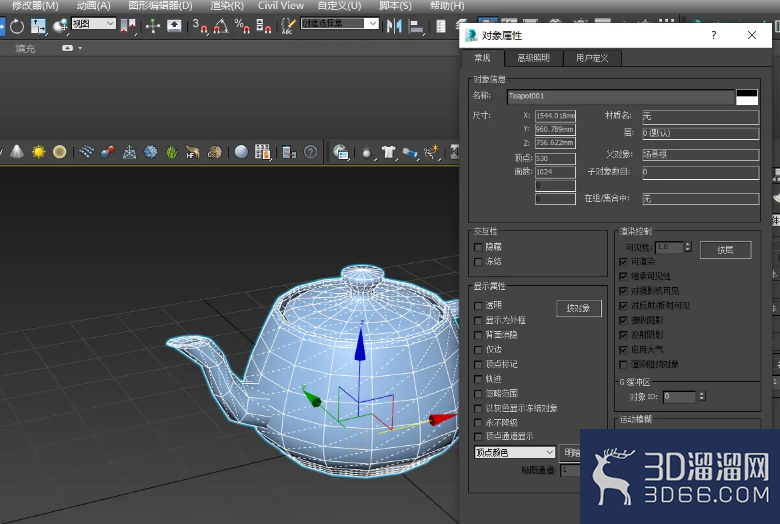Open the Civil View menu
The width and height of the screenshot is (780, 524).
pos(281,6)
